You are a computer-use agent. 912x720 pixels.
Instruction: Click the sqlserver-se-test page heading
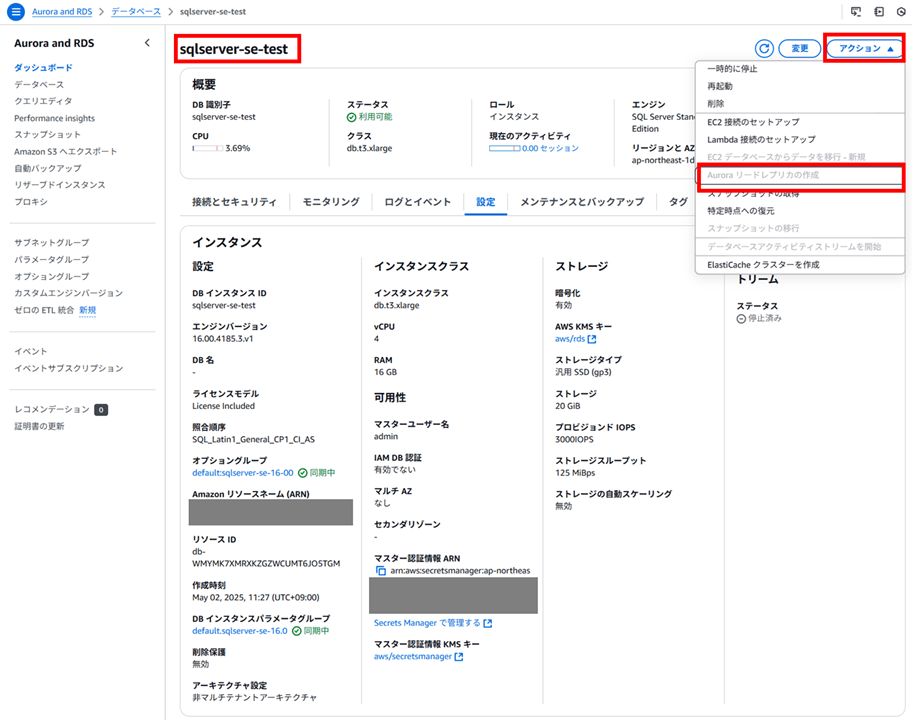point(234,49)
